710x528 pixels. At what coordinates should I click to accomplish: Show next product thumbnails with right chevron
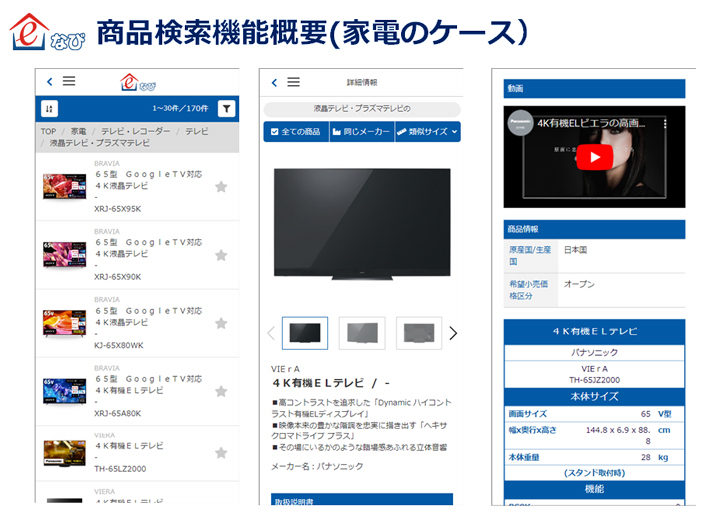coord(453,333)
